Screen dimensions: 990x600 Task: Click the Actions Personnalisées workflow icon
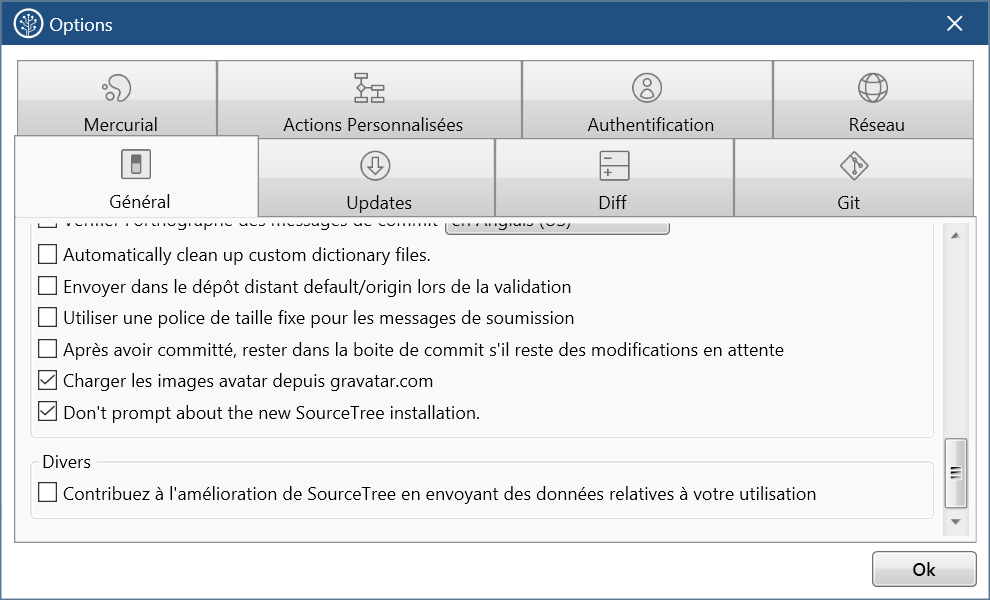[369, 88]
